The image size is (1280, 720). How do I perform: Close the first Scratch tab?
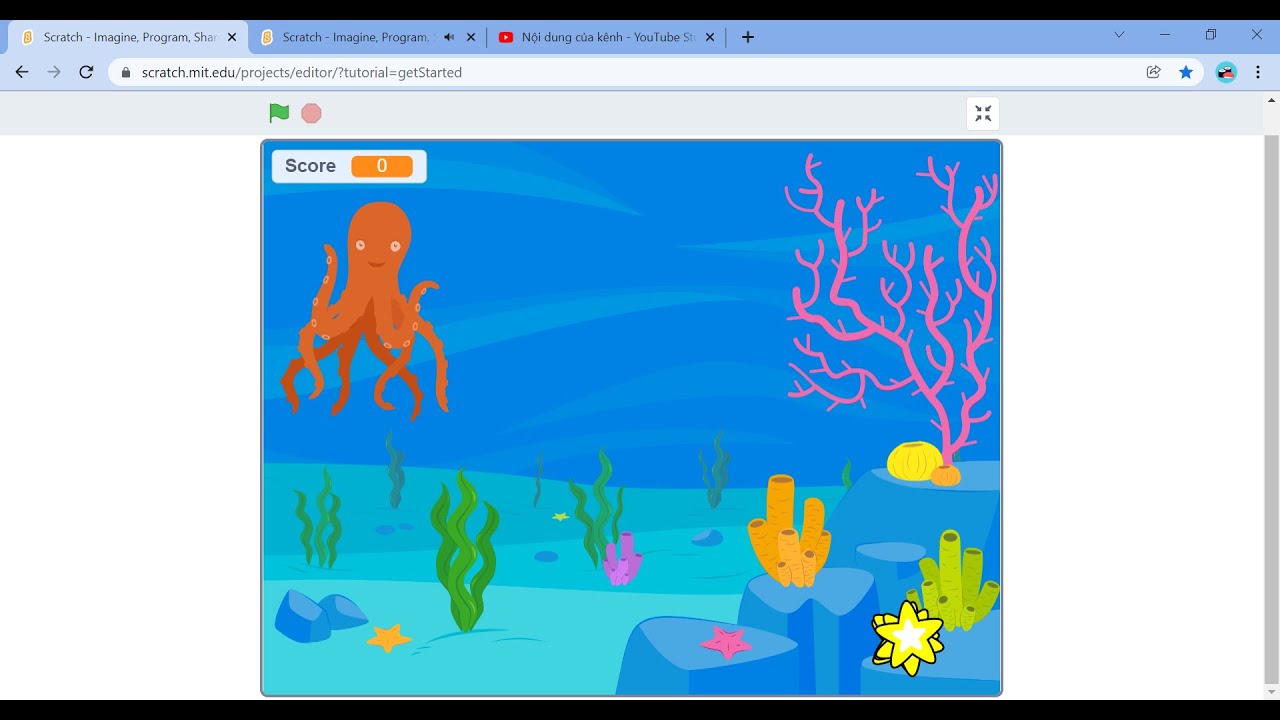pyautogui.click(x=232, y=37)
